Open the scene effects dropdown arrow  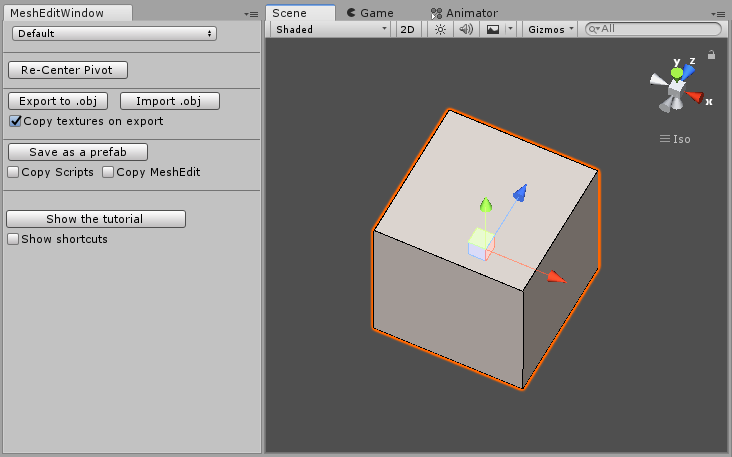point(510,29)
